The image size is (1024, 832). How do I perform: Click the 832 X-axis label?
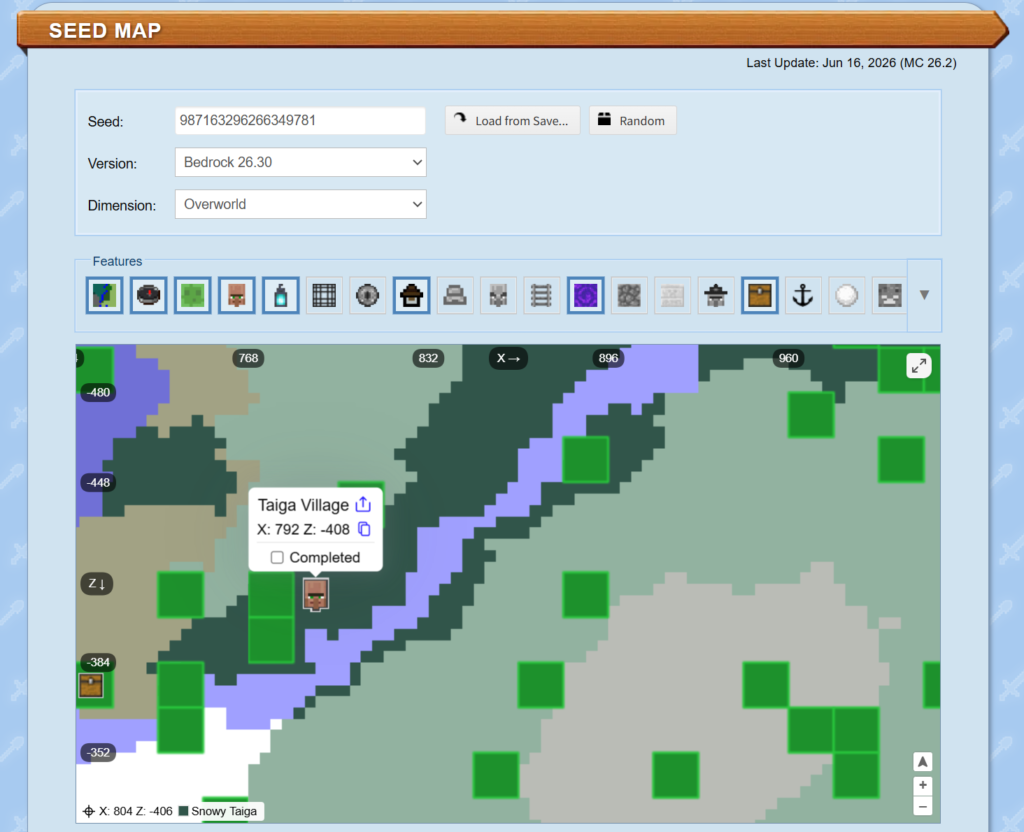(x=428, y=358)
